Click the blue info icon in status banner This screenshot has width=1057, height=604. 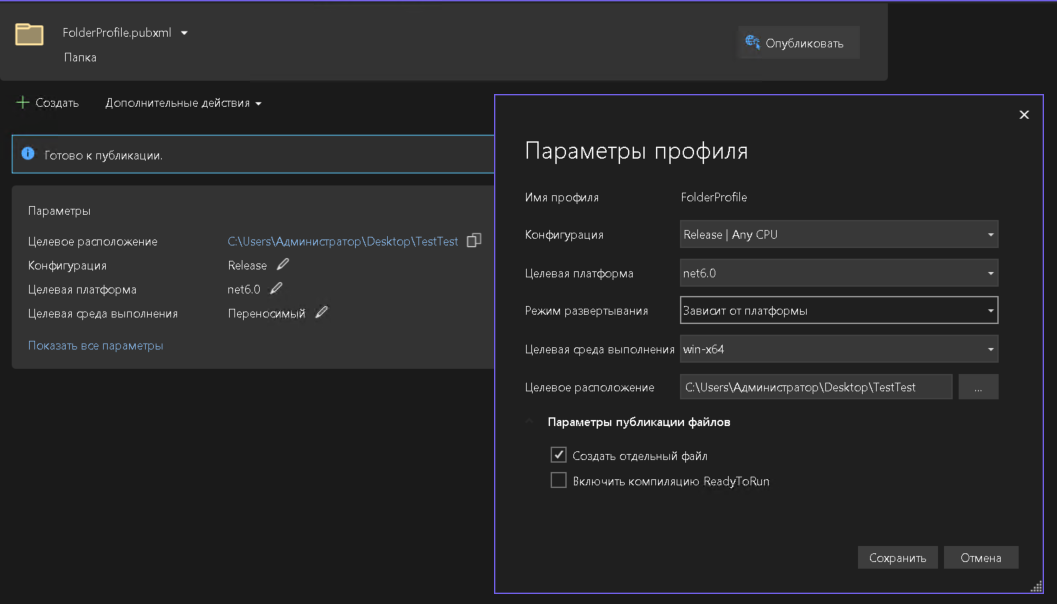click(x=28, y=155)
